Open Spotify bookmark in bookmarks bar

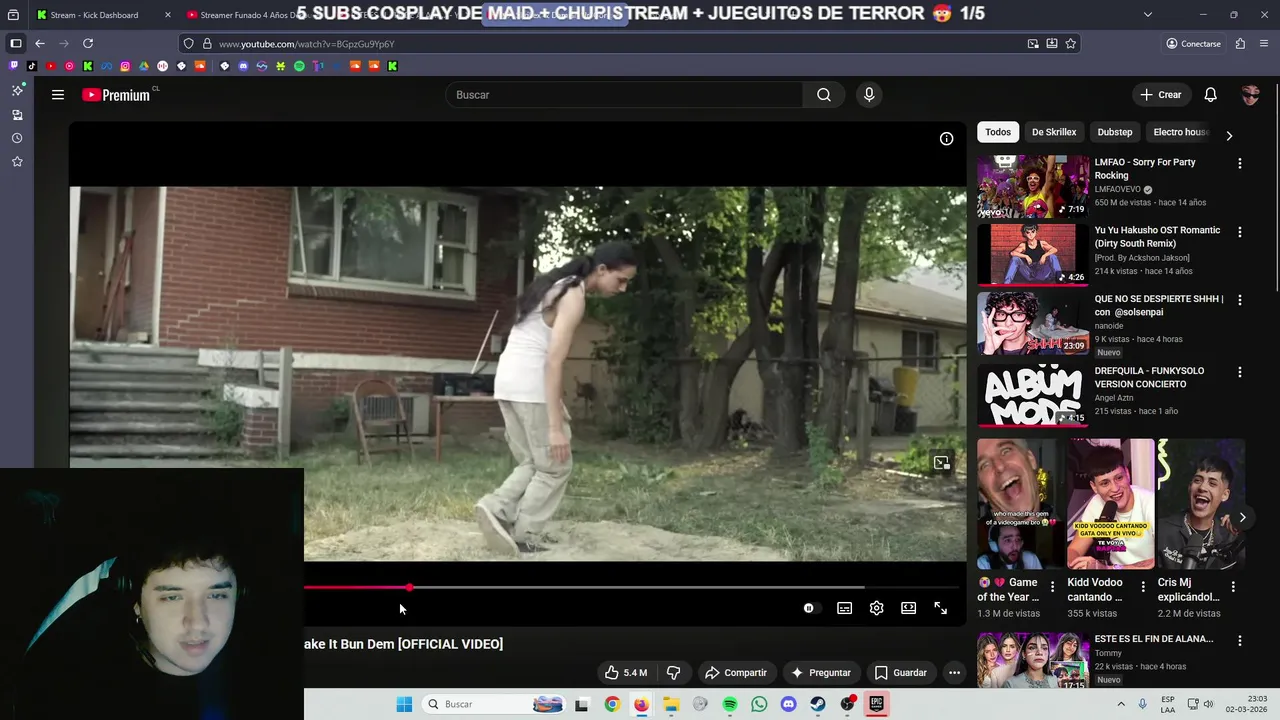tap(299, 66)
